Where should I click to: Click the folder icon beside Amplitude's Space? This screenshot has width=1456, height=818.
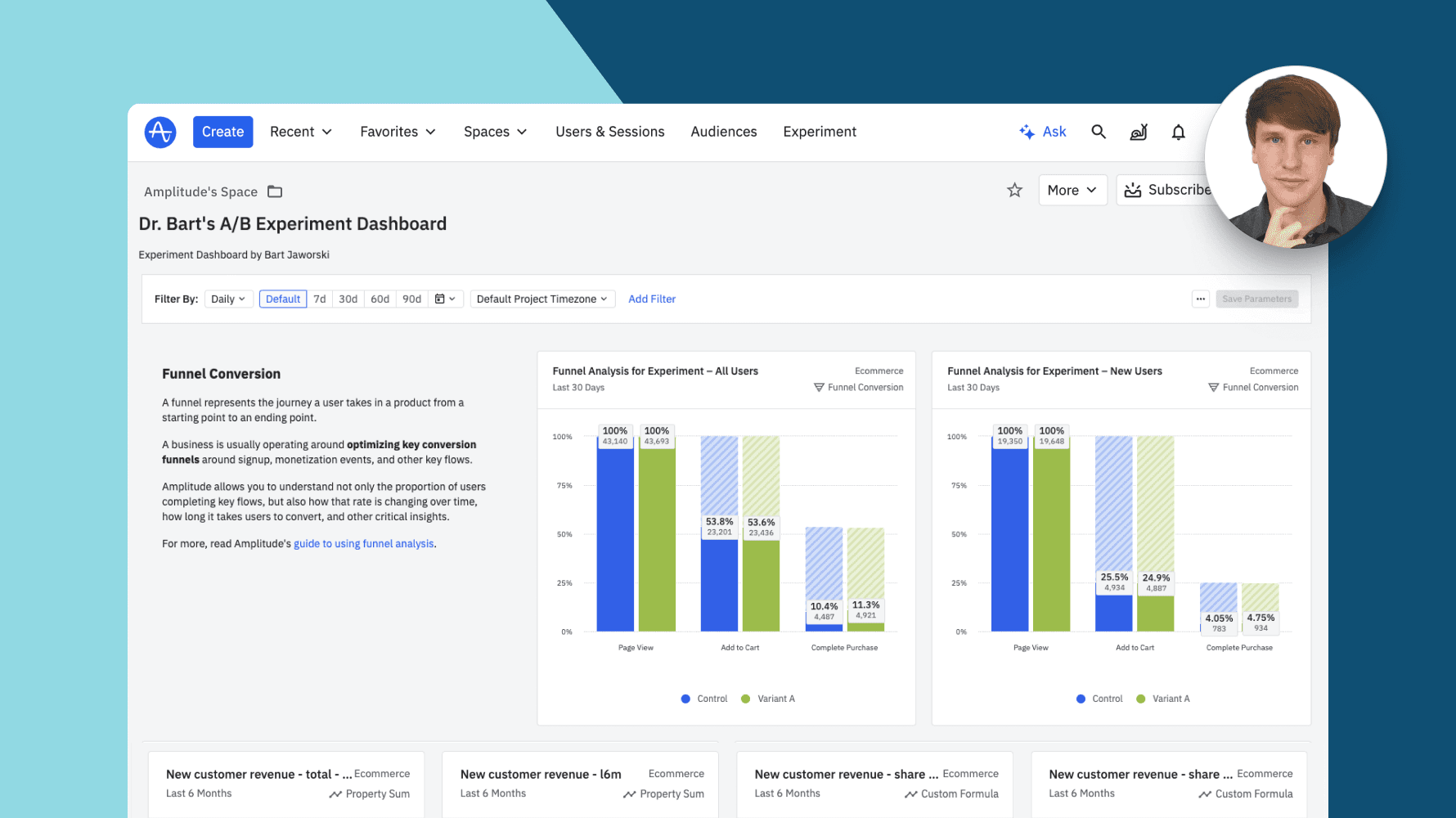click(275, 191)
